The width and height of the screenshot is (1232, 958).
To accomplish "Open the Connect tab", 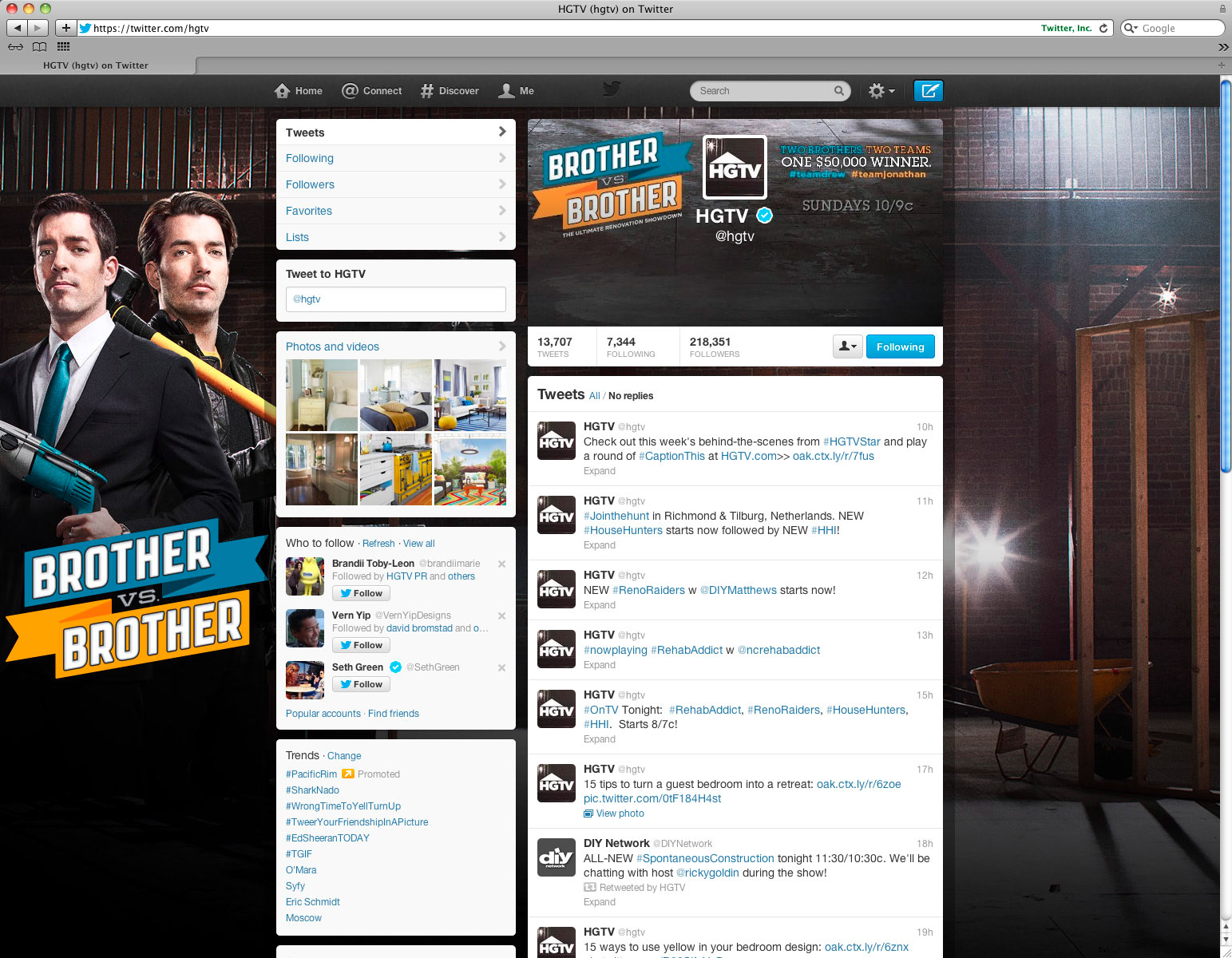I will [x=372, y=91].
